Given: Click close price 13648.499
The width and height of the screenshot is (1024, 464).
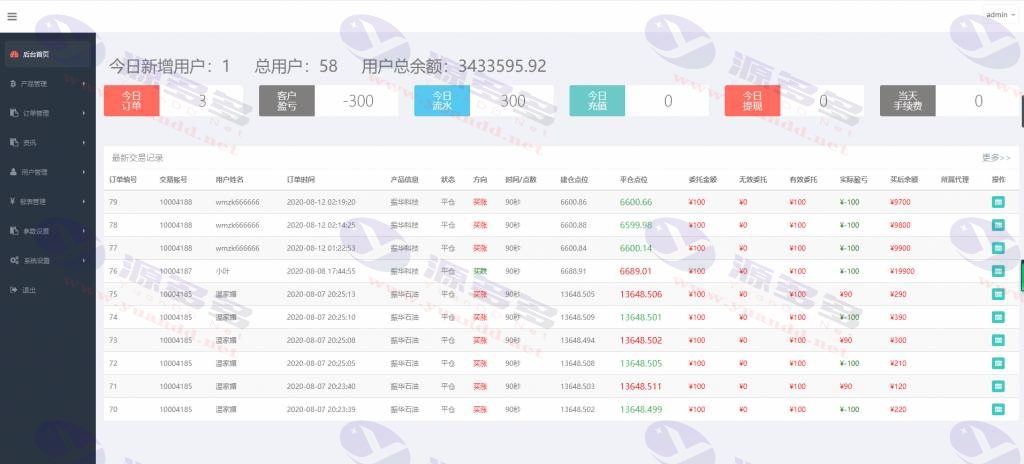Looking at the screenshot, I should [x=641, y=409].
